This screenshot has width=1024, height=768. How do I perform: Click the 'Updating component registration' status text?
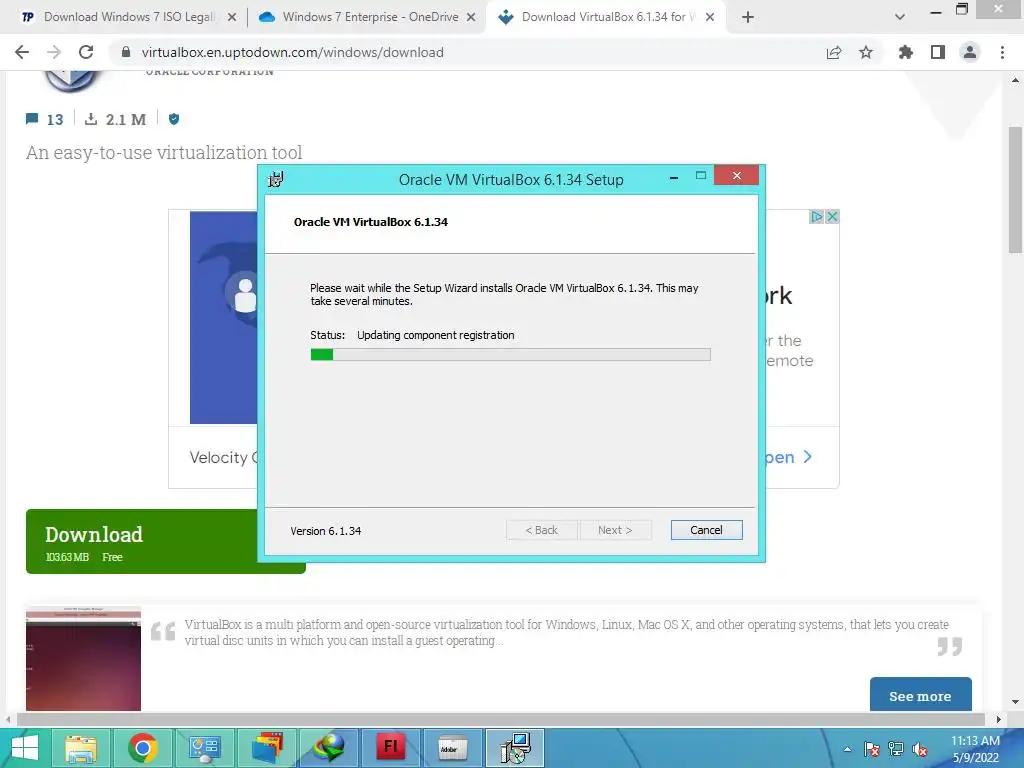[x=436, y=335]
